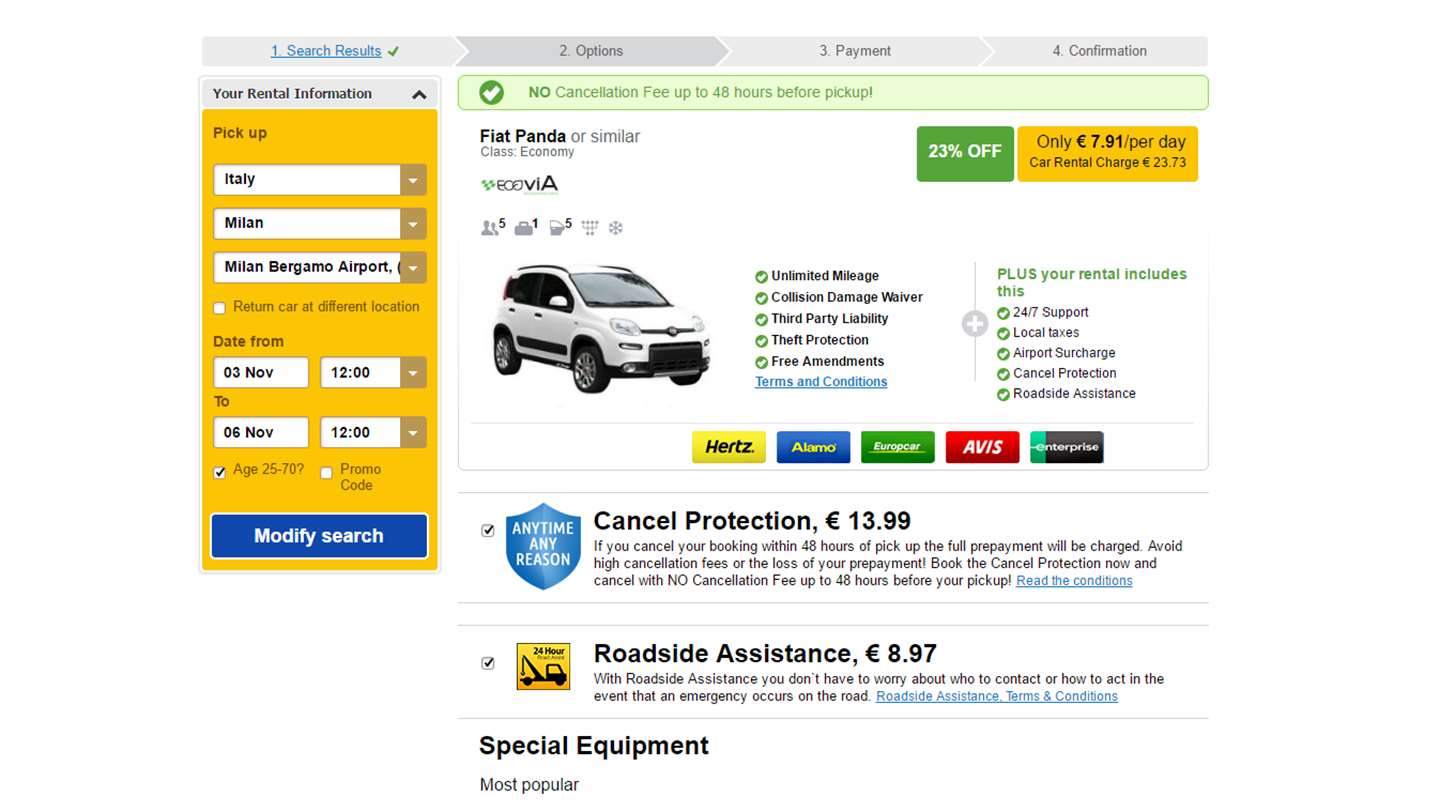The image size is (1440, 802).
Task: Click the Anytime Any Reason shield icon
Action: point(543,546)
